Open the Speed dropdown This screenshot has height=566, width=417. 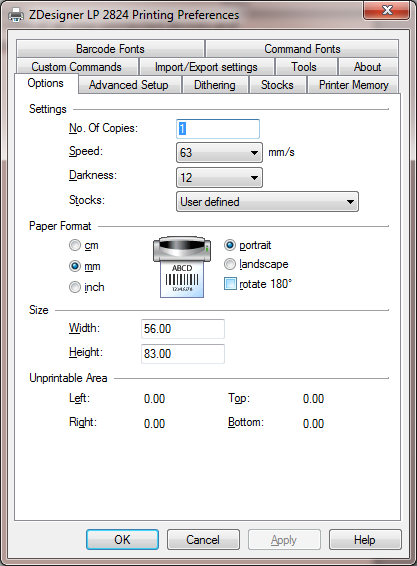[219, 153]
